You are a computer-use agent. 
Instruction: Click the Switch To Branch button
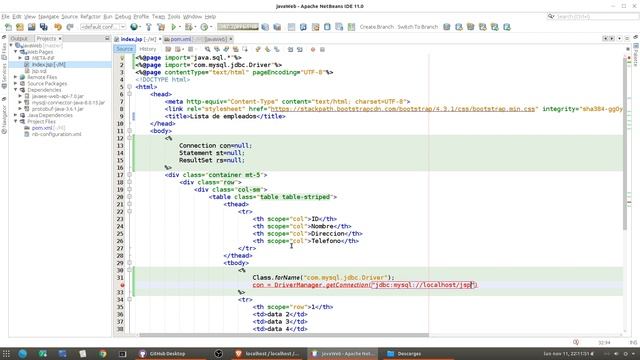pyautogui.click(x=418, y=27)
